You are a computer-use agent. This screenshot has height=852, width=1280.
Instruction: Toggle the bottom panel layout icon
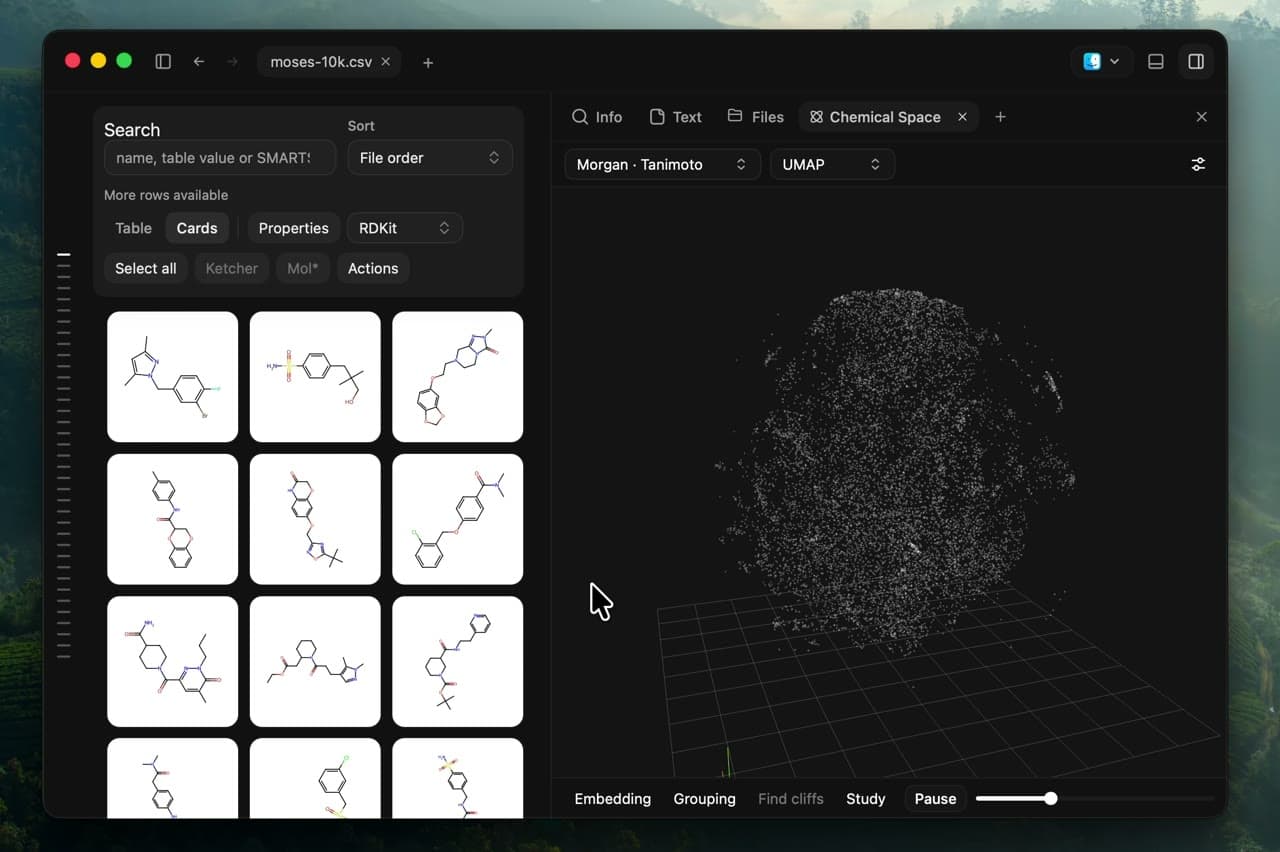pyautogui.click(x=1155, y=61)
